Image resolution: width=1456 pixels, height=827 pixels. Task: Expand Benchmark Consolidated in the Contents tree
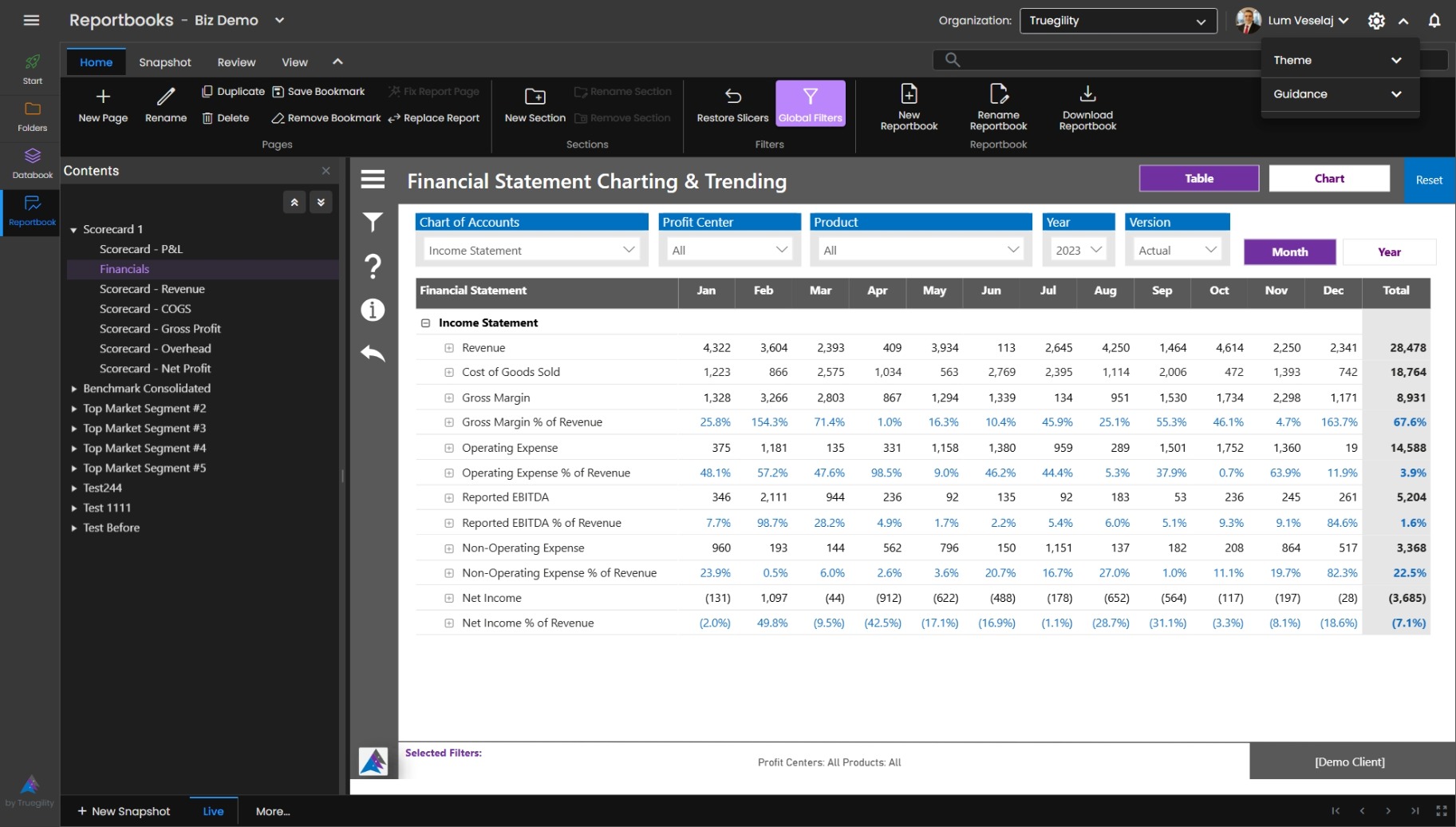point(74,388)
